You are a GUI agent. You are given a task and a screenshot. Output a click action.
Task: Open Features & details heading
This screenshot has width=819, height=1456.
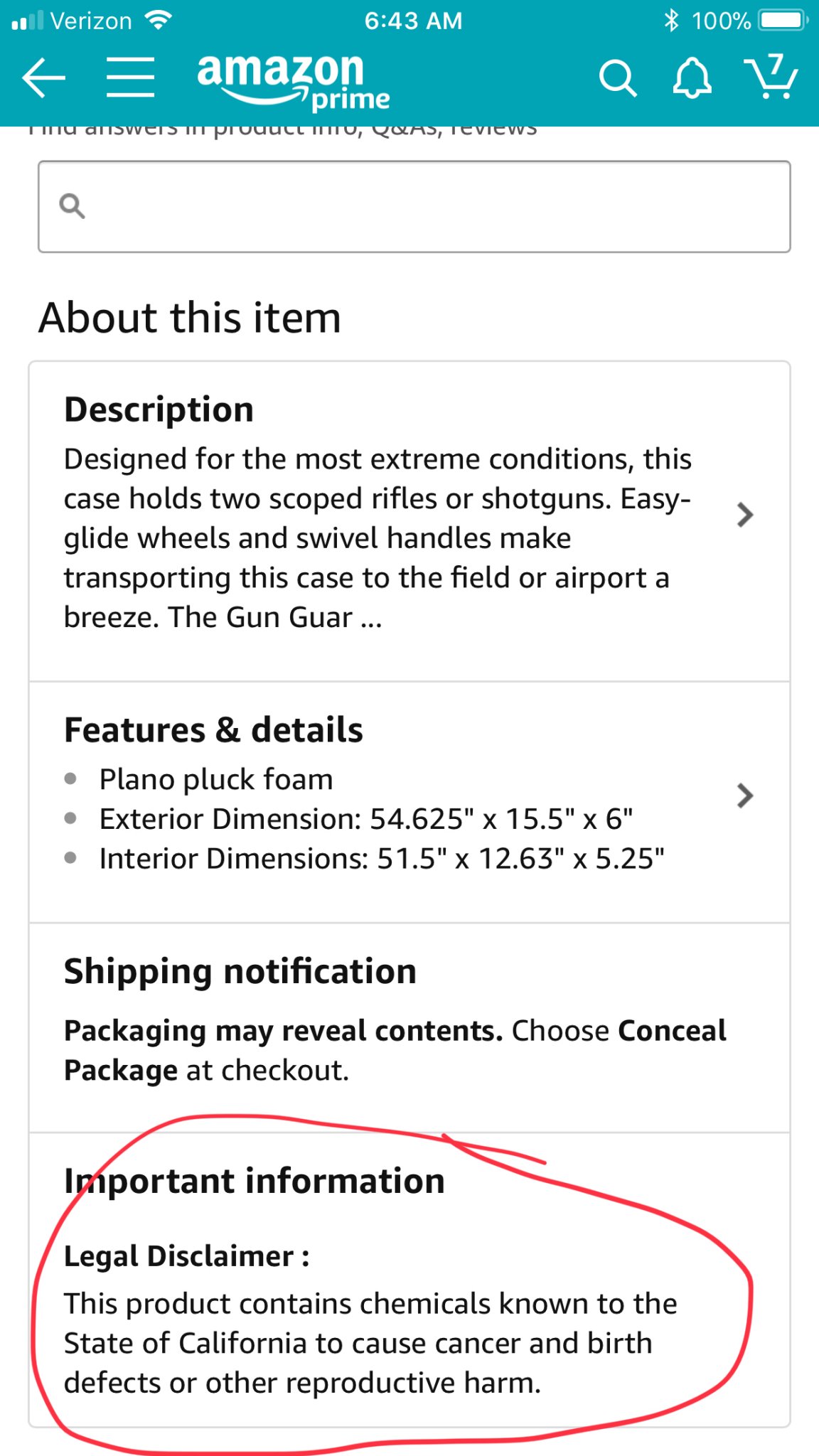click(213, 730)
